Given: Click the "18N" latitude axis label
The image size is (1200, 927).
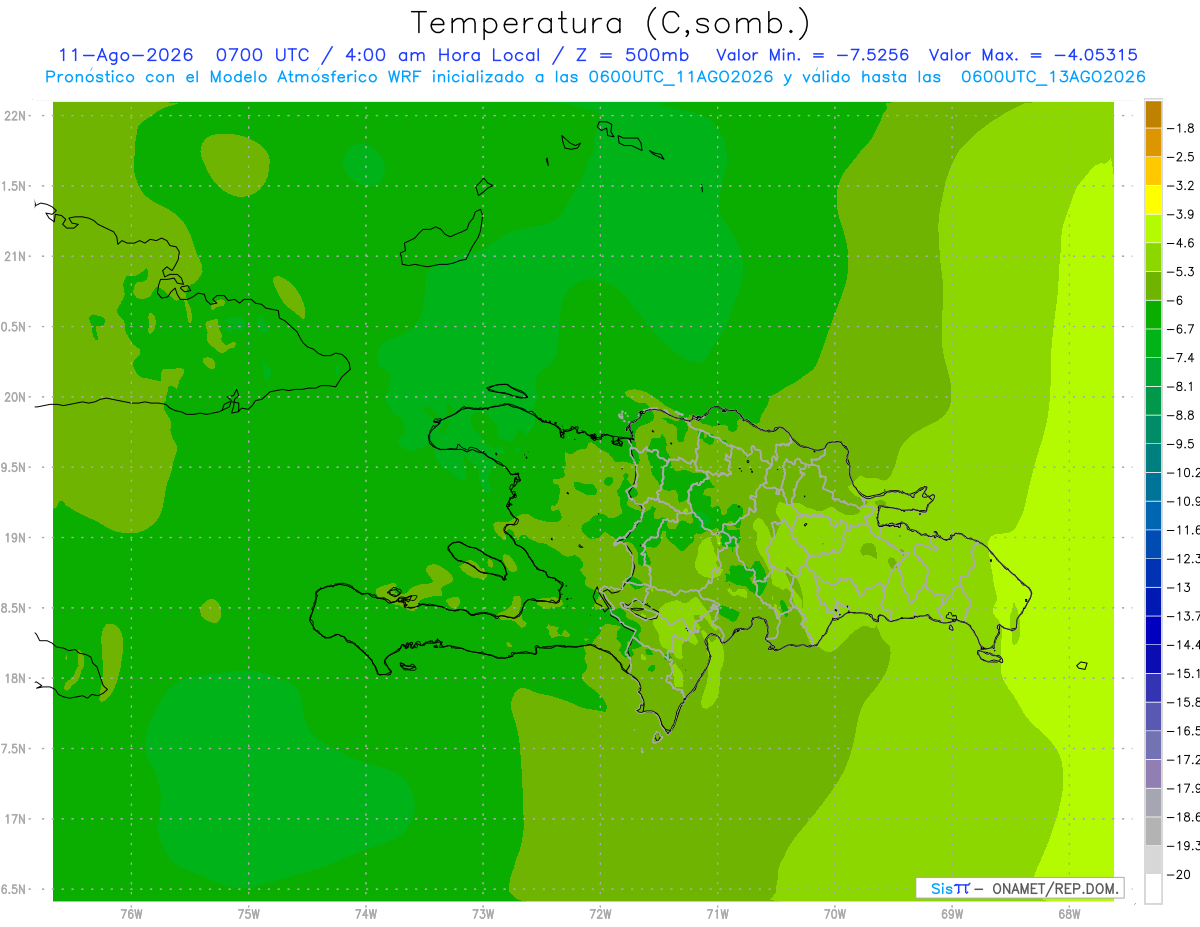Looking at the screenshot, I should tap(16, 679).
